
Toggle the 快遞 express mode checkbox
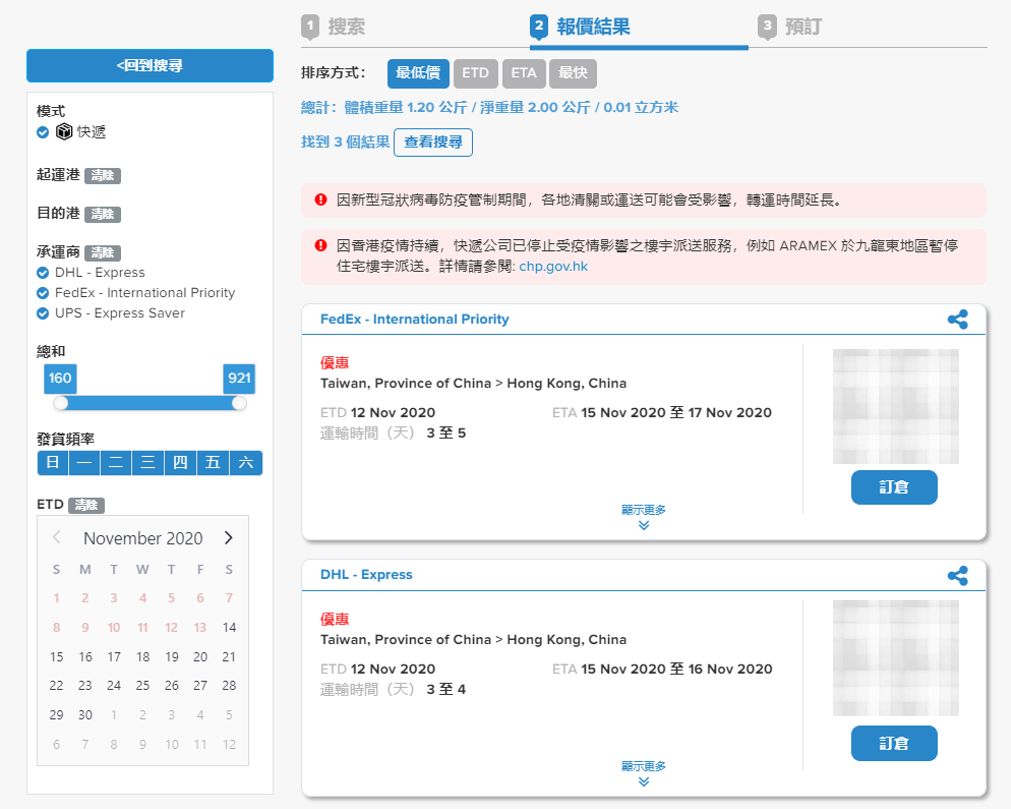click(43, 132)
